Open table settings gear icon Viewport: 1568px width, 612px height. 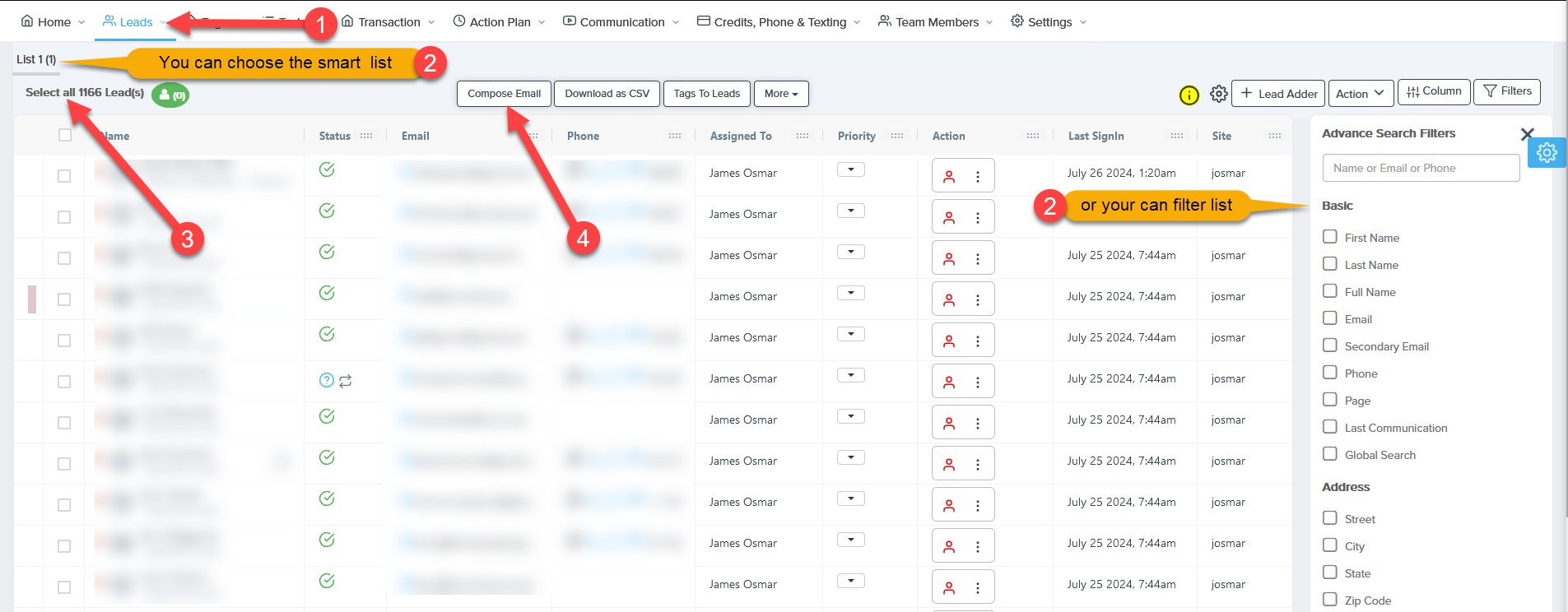tap(1219, 95)
